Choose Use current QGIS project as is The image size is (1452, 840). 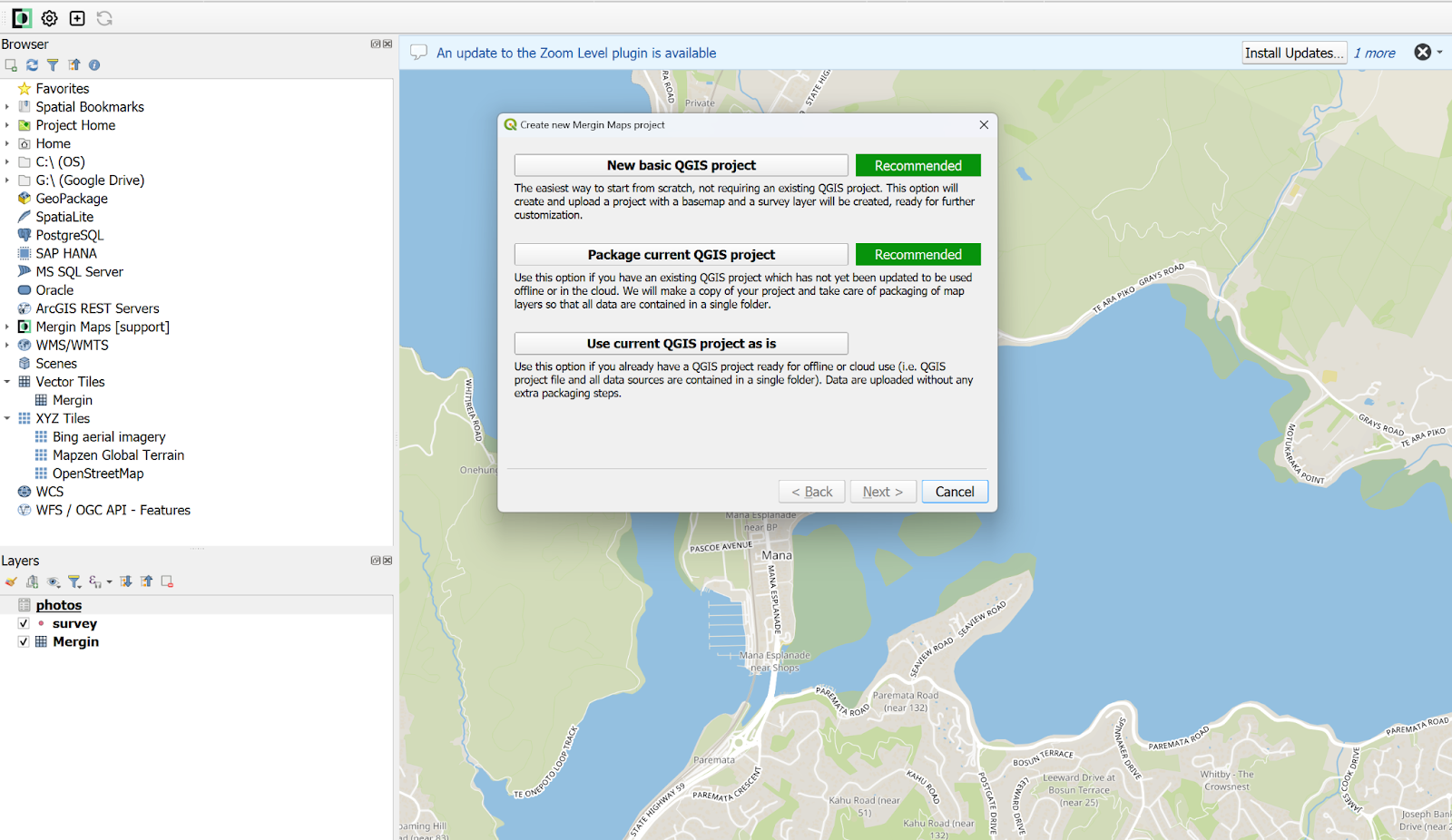(x=681, y=343)
